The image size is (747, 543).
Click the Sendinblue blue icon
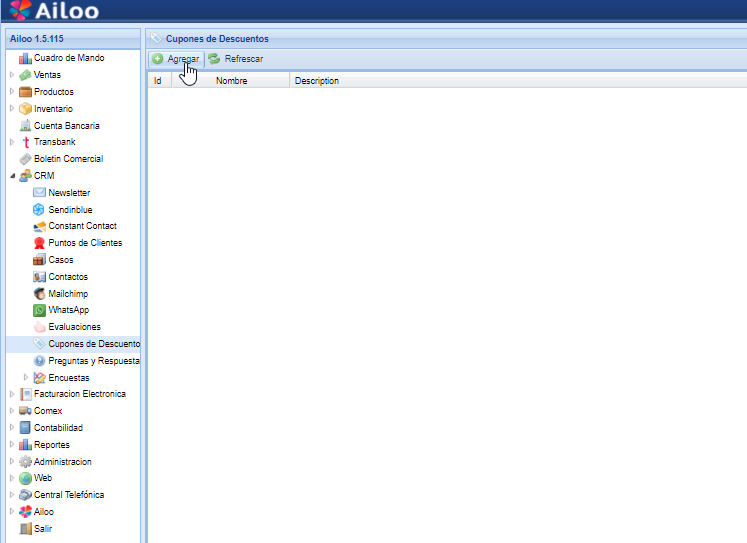[x=39, y=210]
